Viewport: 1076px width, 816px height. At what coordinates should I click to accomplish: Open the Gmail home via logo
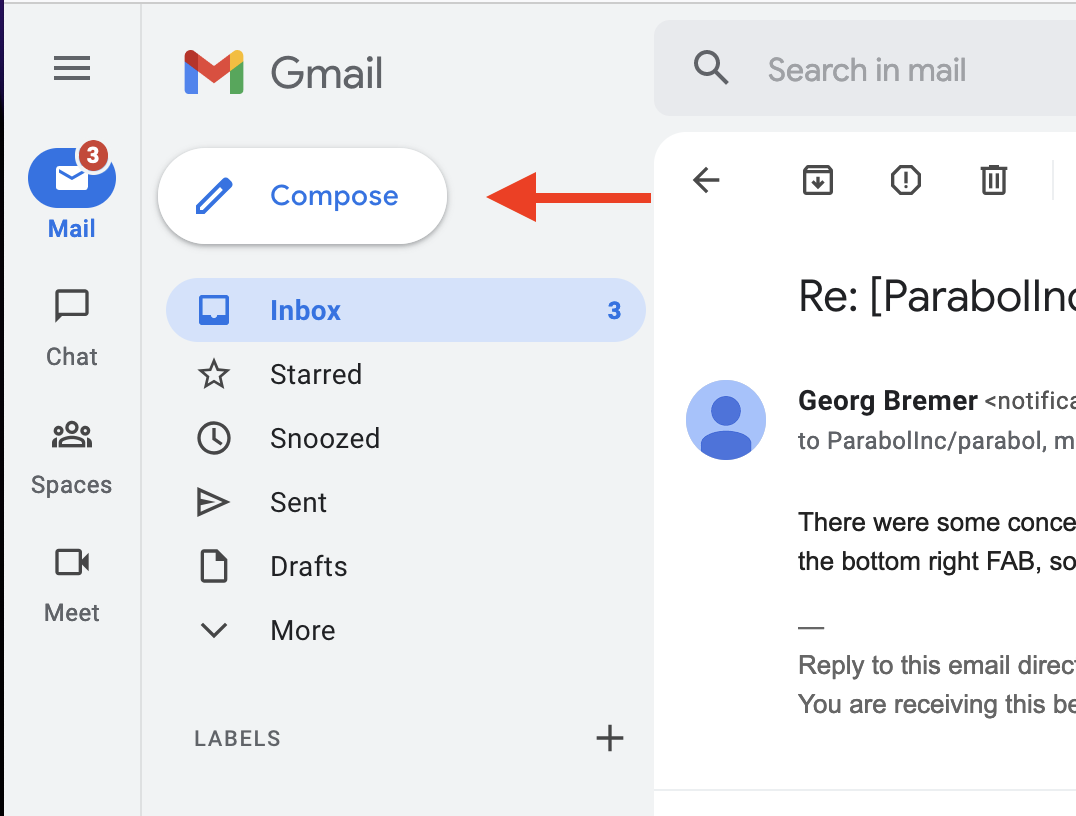click(x=283, y=70)
